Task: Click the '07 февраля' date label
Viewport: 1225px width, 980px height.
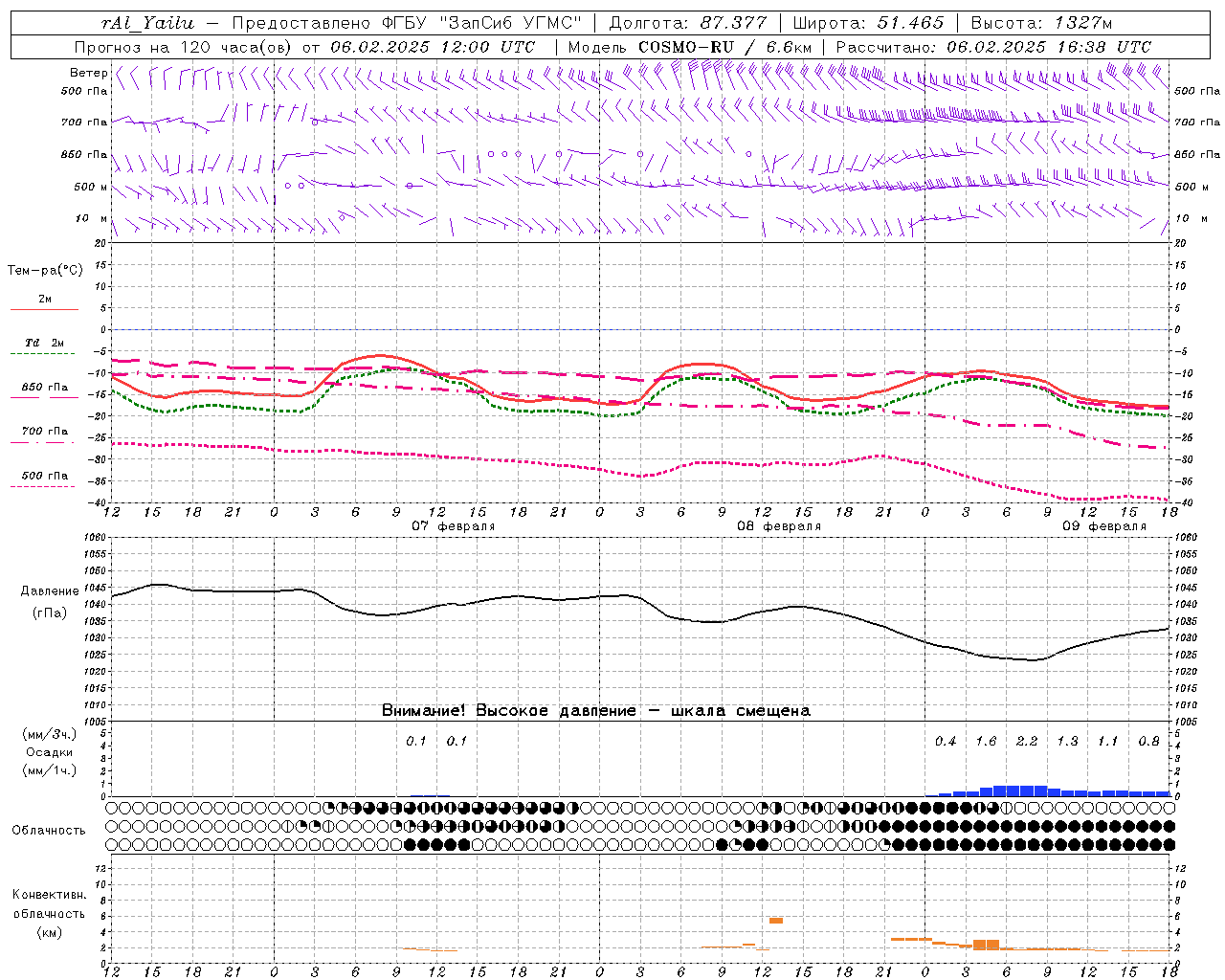Action: pyautogui.click(x=454, y=526)
